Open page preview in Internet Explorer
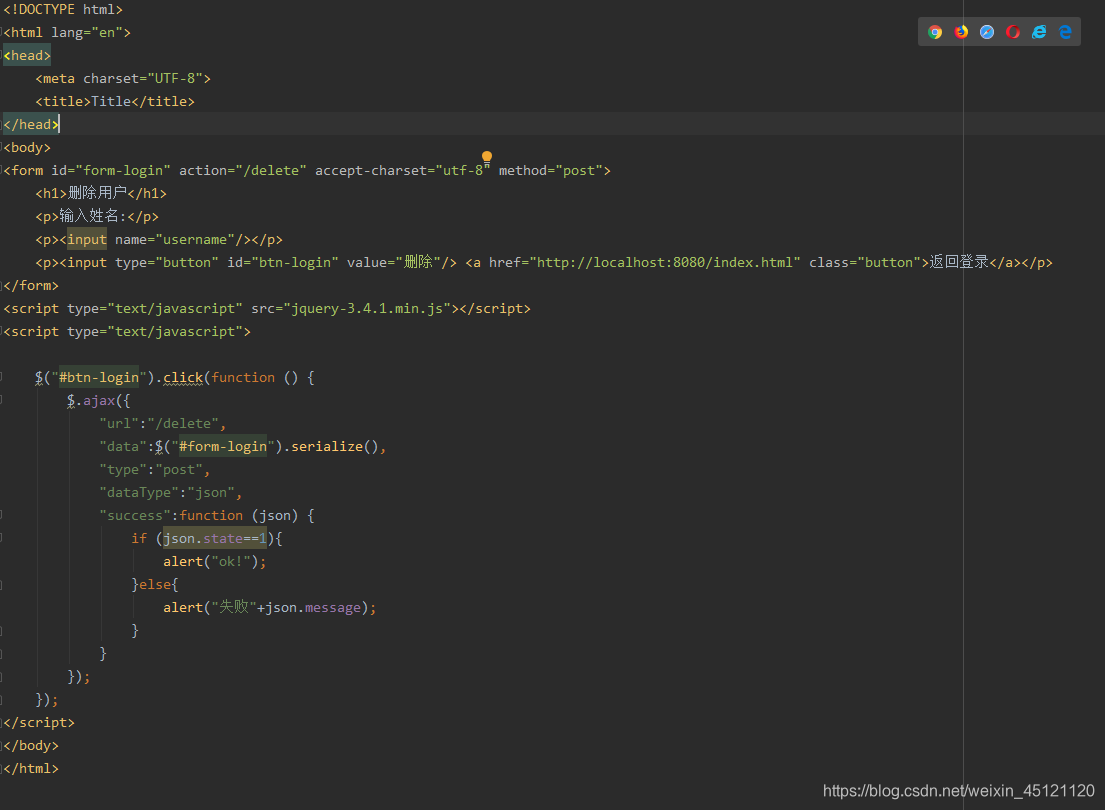 coord(1039,32)
